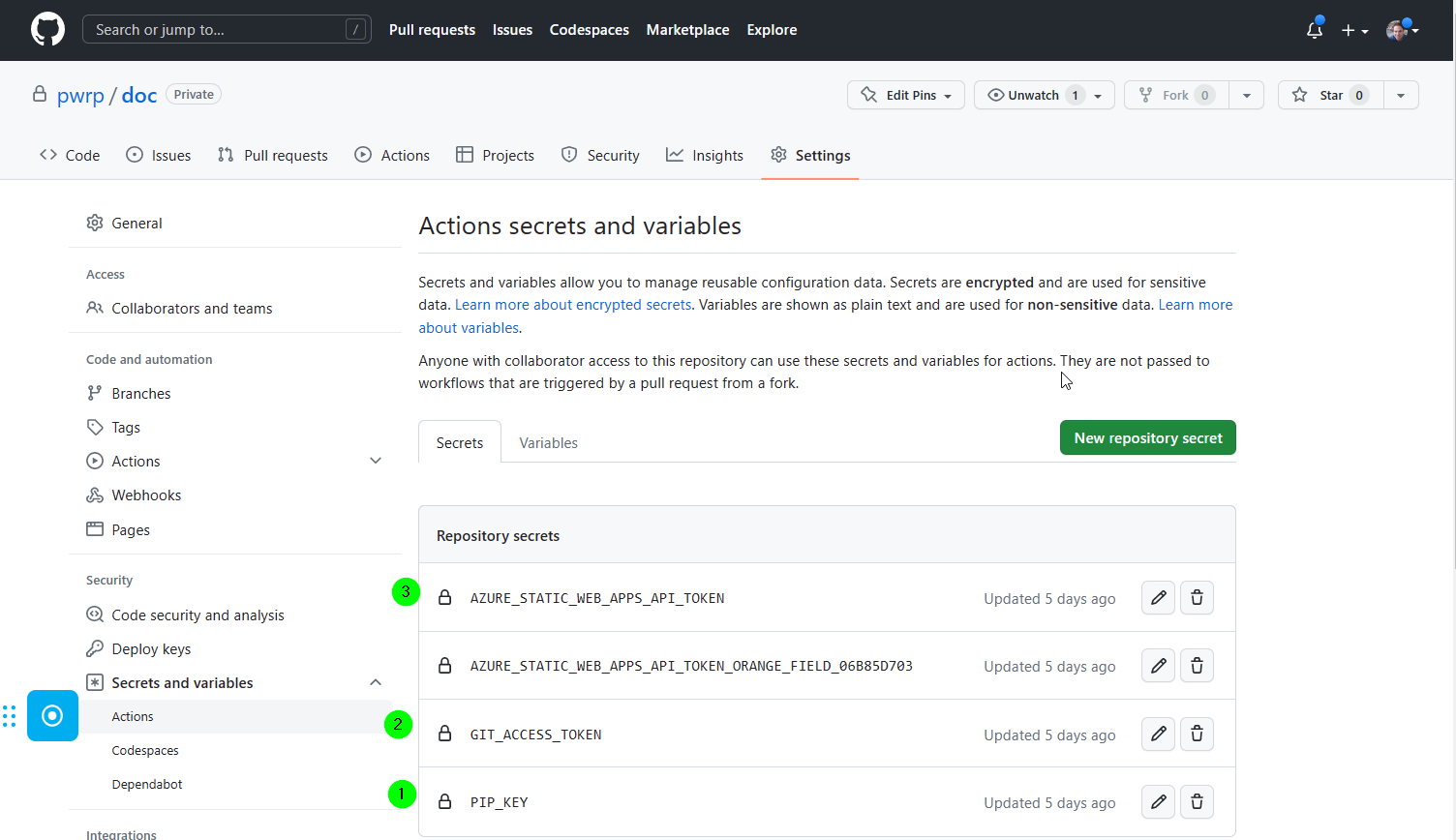Delete the GIT_ACCESS_TOKEN secret
This screenshot has width=1456, height=840.
tap(1197, 734)
